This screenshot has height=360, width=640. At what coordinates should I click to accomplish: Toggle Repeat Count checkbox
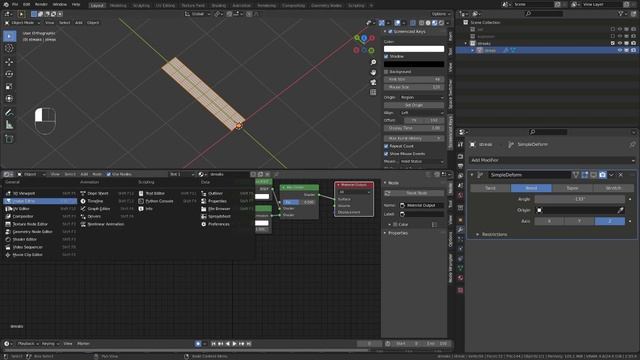point(386,146)
